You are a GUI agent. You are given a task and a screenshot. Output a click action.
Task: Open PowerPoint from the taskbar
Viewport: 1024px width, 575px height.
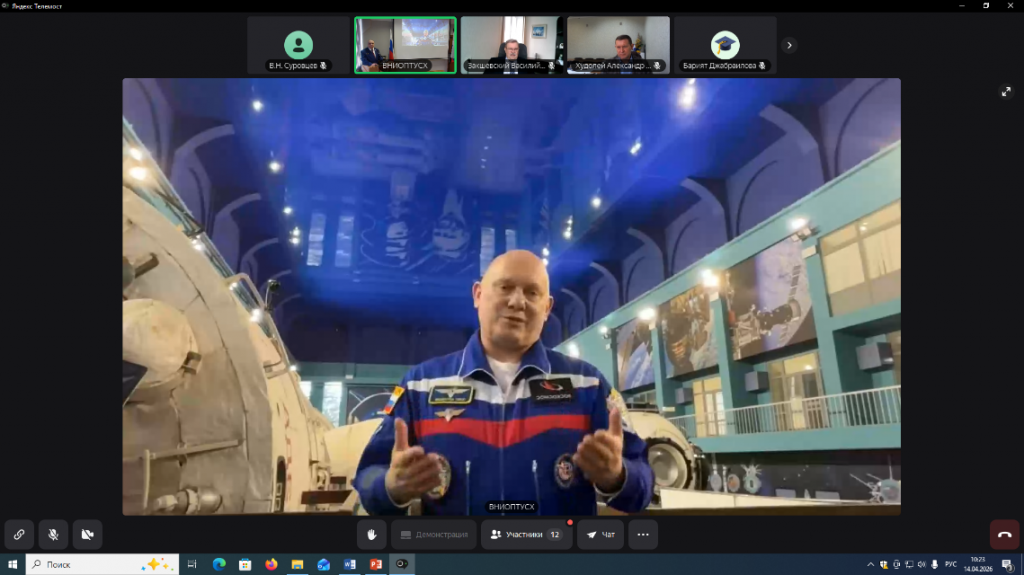(376, 564)
